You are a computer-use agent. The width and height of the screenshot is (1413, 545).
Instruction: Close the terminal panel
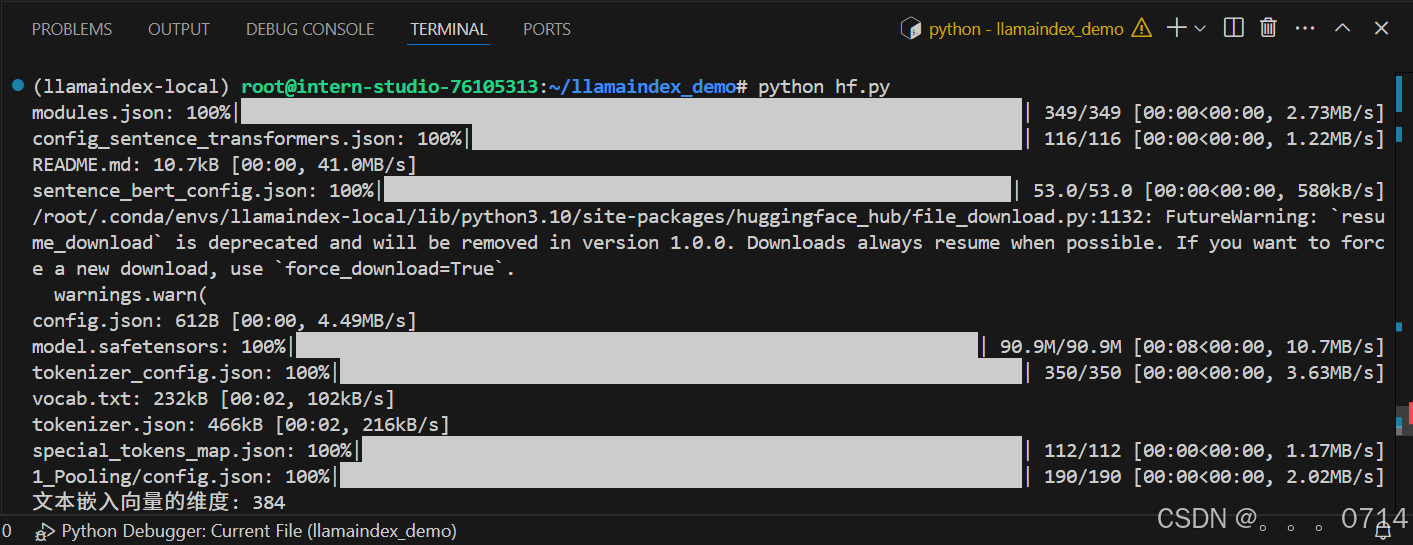pos(1381,28)
